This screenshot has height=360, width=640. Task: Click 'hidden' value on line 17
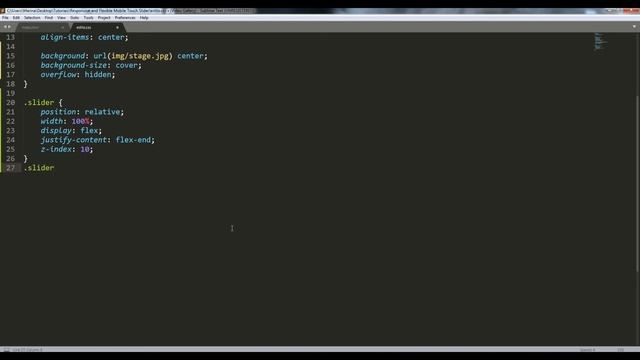[98, 75]
